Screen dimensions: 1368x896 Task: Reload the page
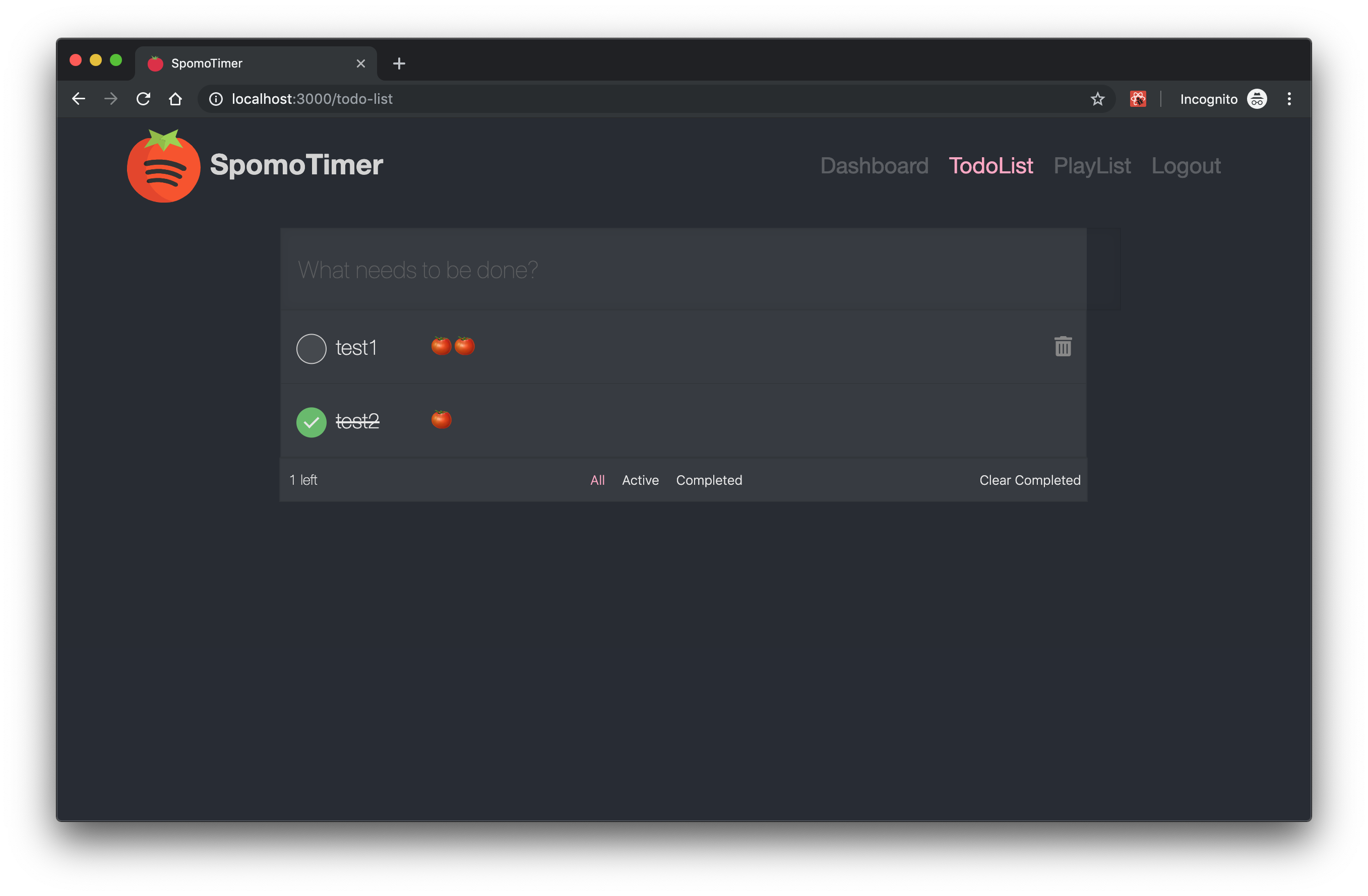[143, 99]
